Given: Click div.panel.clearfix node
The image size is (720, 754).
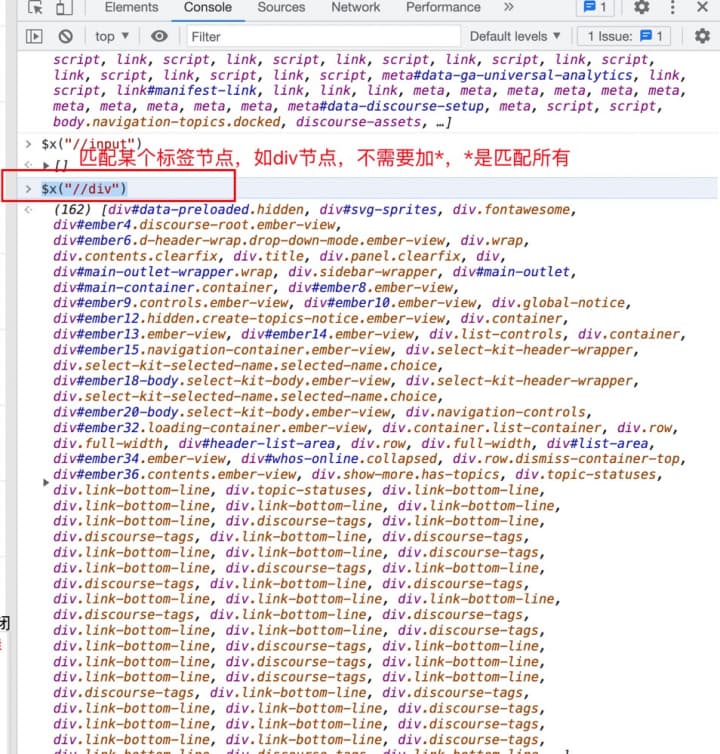Looking at the screenshot, I should pyautogui.click(x=390, y=256).
